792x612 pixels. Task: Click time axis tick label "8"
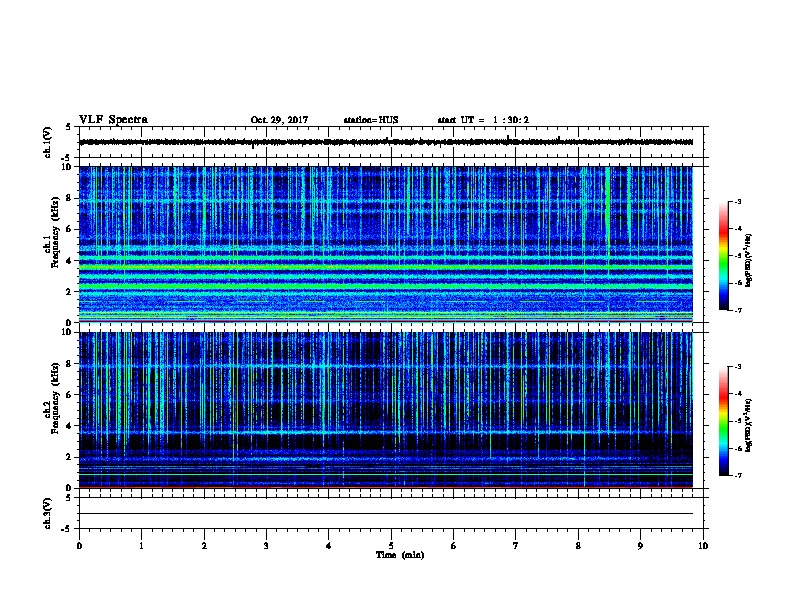click(x=578, y=545)
